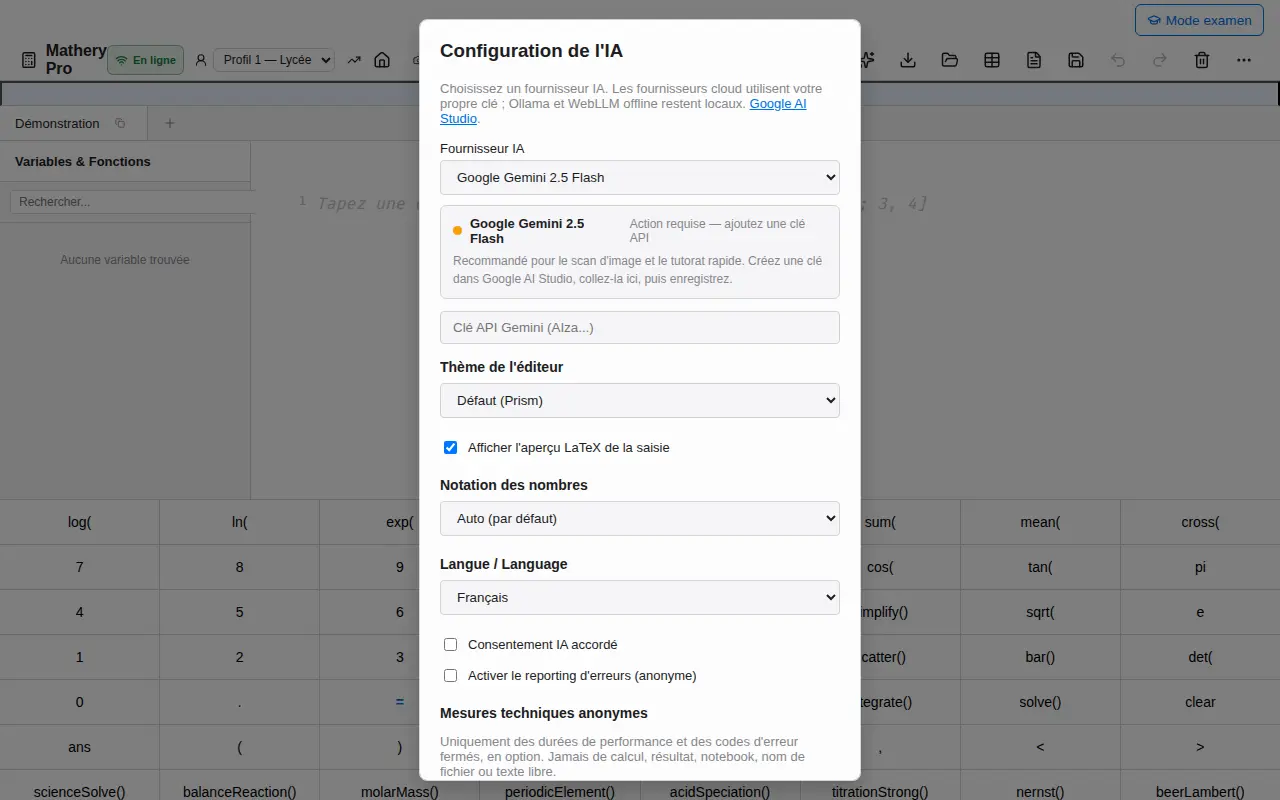Click the 'Action requise — ajoutez une clé API' status
This screenshot has height=800, width=1280.
pyautogui.click(x=717, y=231)
